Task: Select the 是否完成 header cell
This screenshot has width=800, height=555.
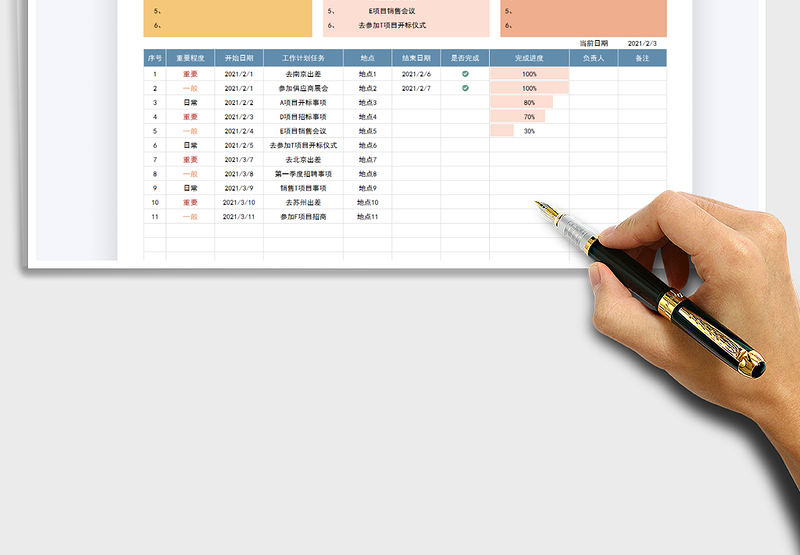Action: 465,58
